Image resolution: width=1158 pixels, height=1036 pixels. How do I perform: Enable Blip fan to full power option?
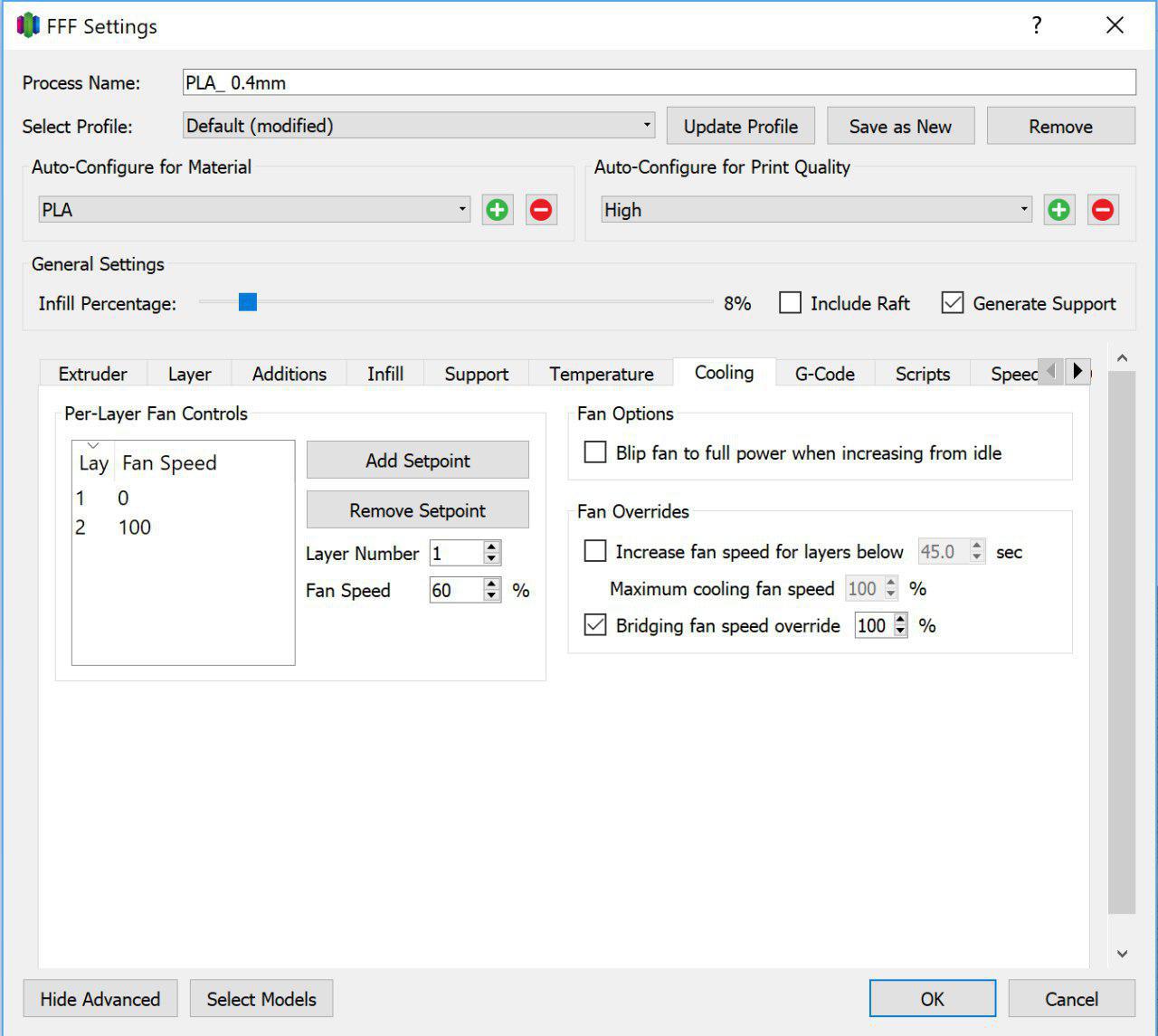(595, 452)
